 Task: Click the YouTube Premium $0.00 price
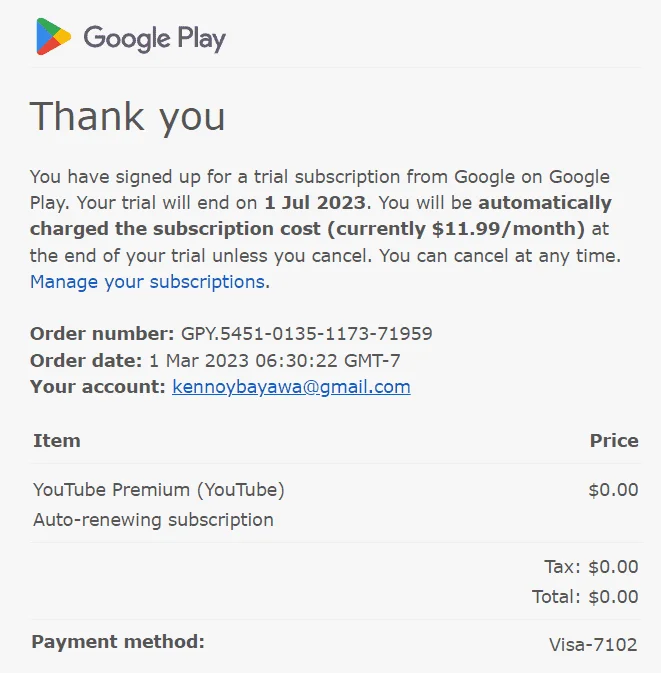pyautogui.click(x=613, y=490)
